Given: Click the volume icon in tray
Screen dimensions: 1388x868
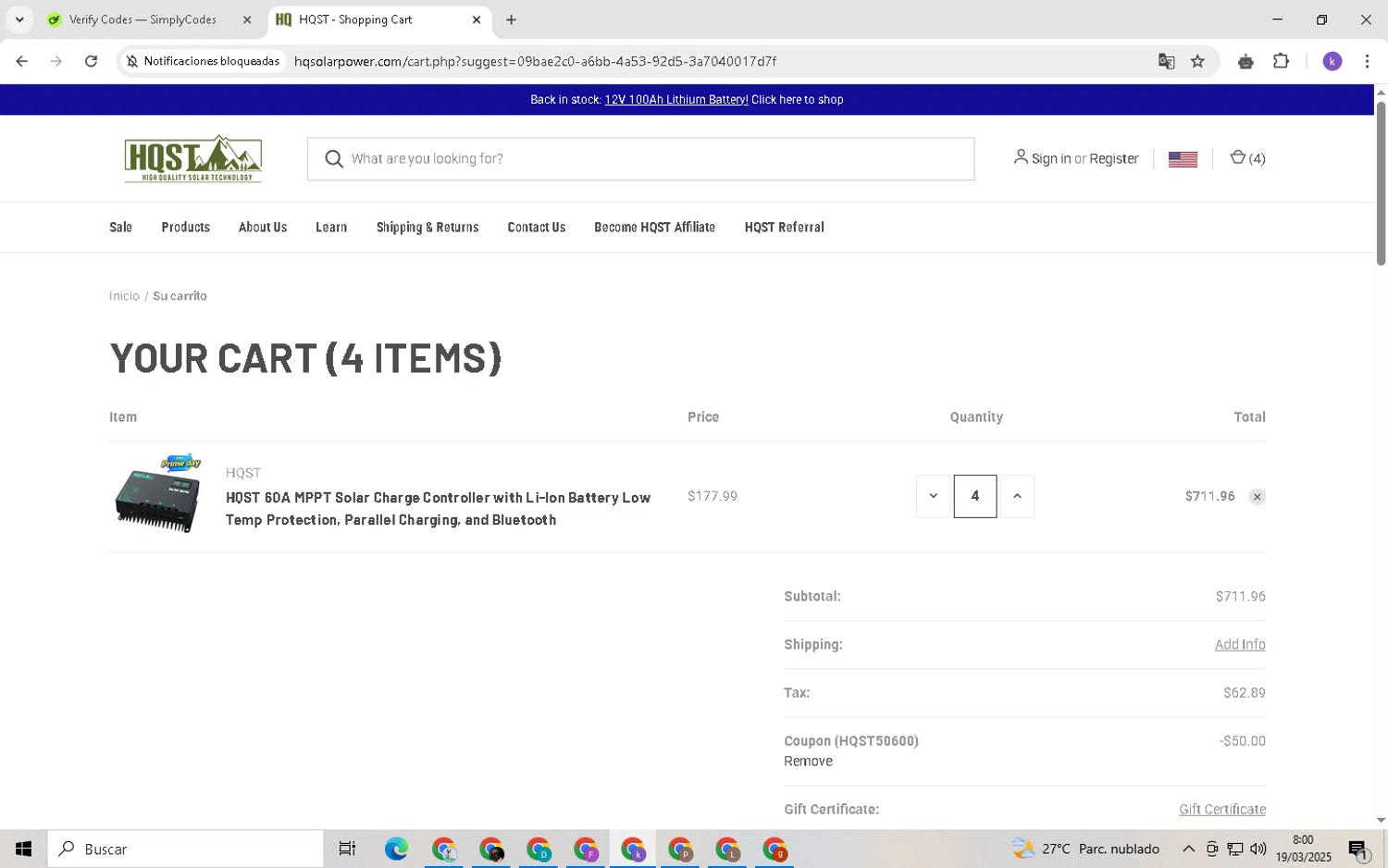Looking at the screenshot, I should pos(1258,849).
